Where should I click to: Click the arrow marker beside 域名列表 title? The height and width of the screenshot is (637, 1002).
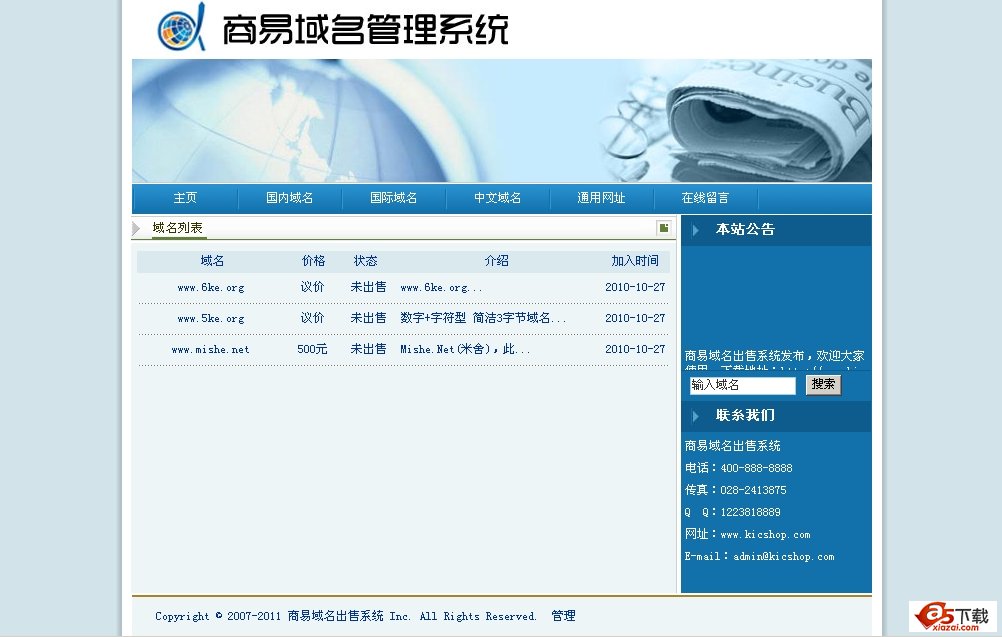[137, 228]
